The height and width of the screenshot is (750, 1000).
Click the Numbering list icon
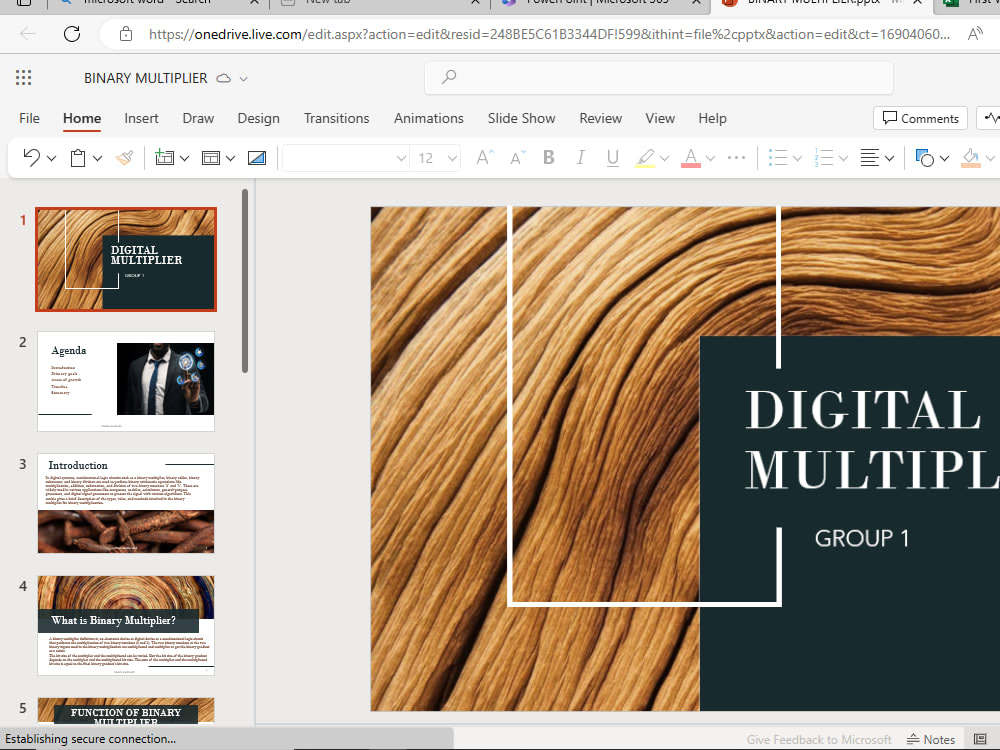[823, 158]
